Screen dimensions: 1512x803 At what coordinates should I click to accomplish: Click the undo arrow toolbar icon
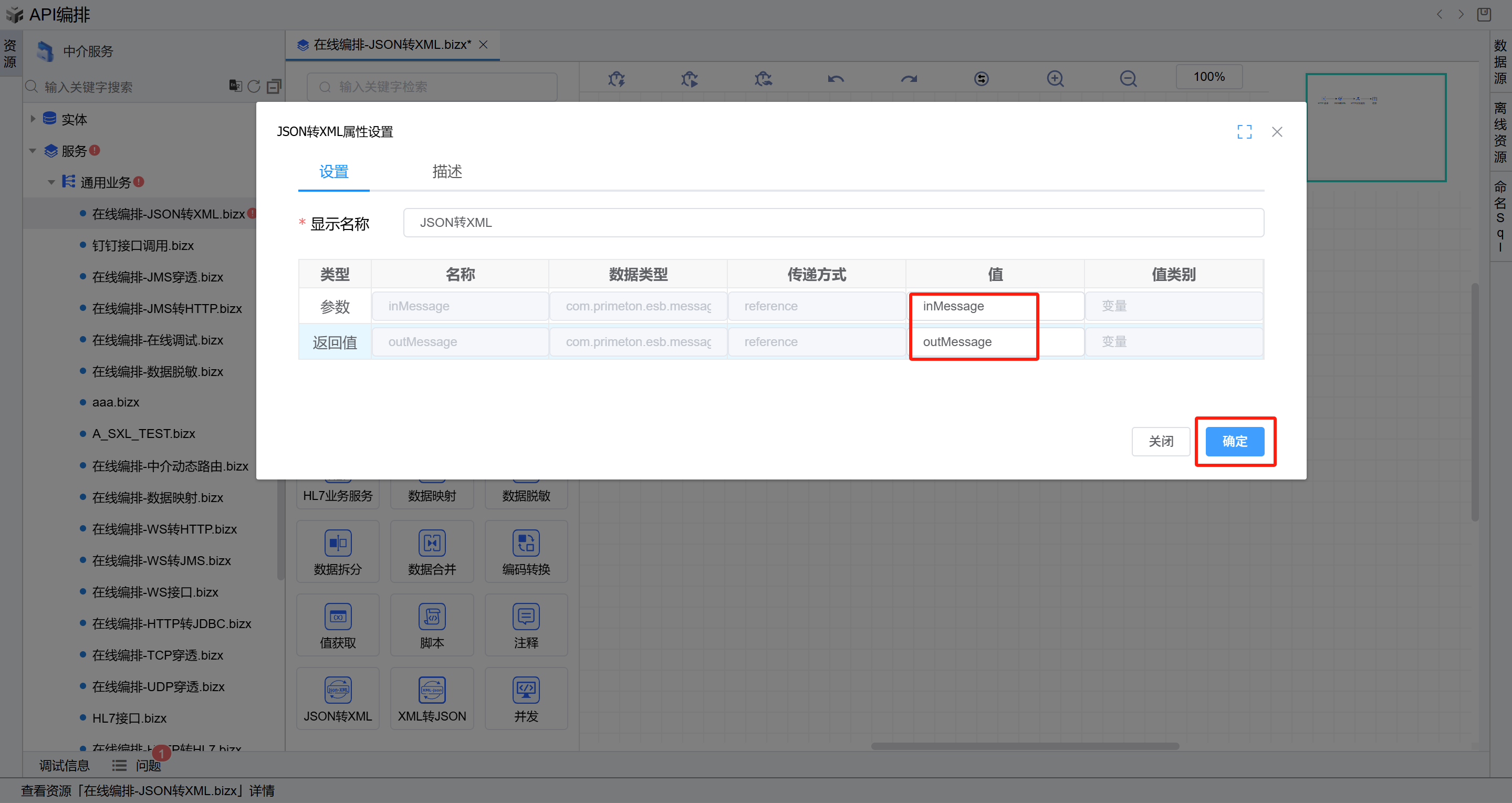pyautogui.click(x=835, y=78)
